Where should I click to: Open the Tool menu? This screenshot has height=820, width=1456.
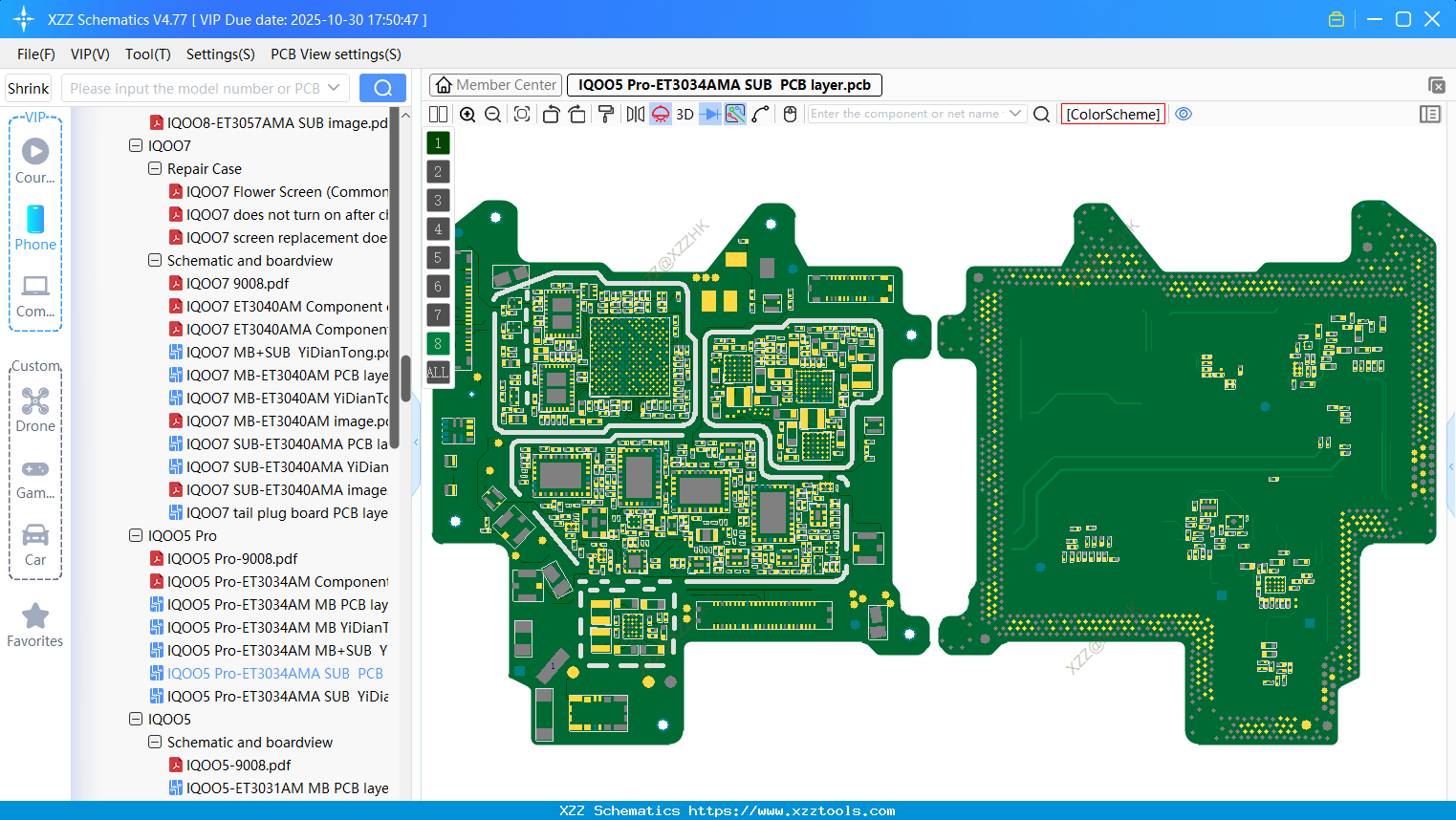[147, 54]
